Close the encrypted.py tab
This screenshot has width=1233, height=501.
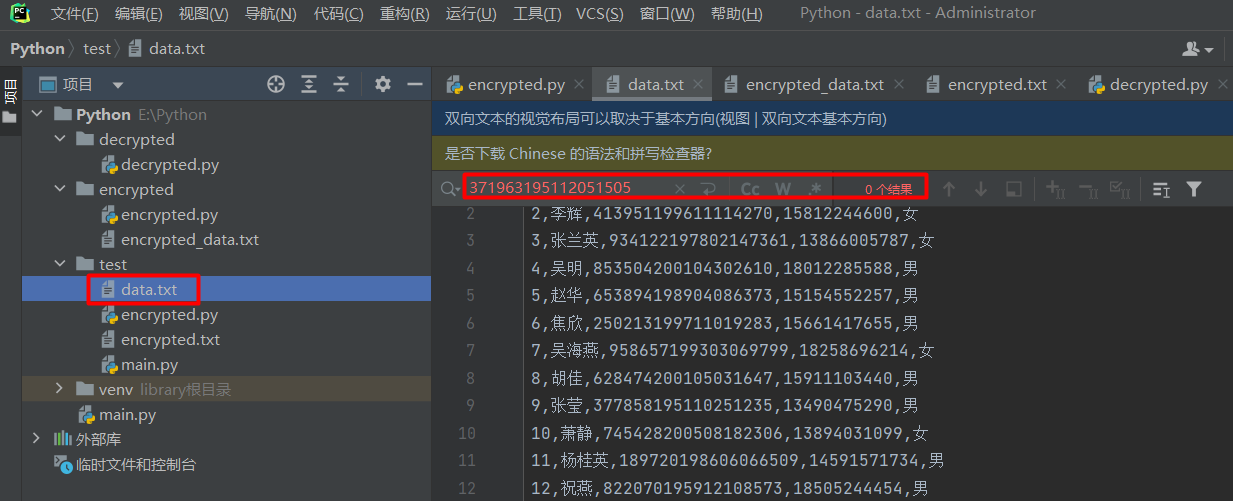[x=581, y=85]
